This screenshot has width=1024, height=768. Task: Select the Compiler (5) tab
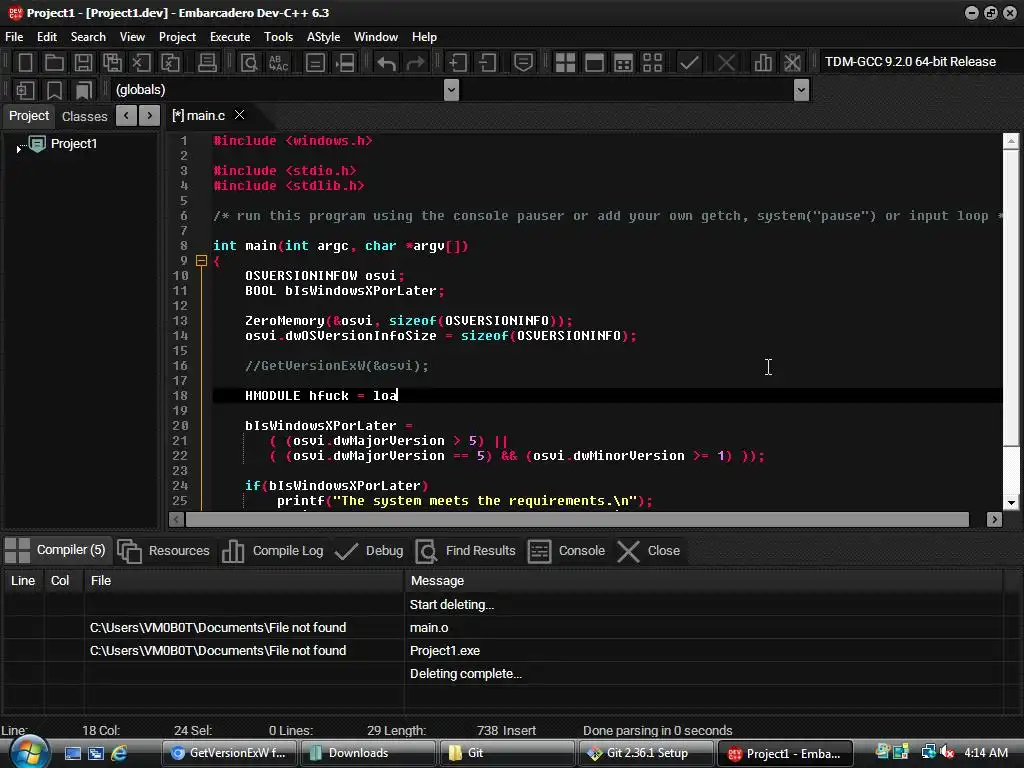click(x=56, y=550)
